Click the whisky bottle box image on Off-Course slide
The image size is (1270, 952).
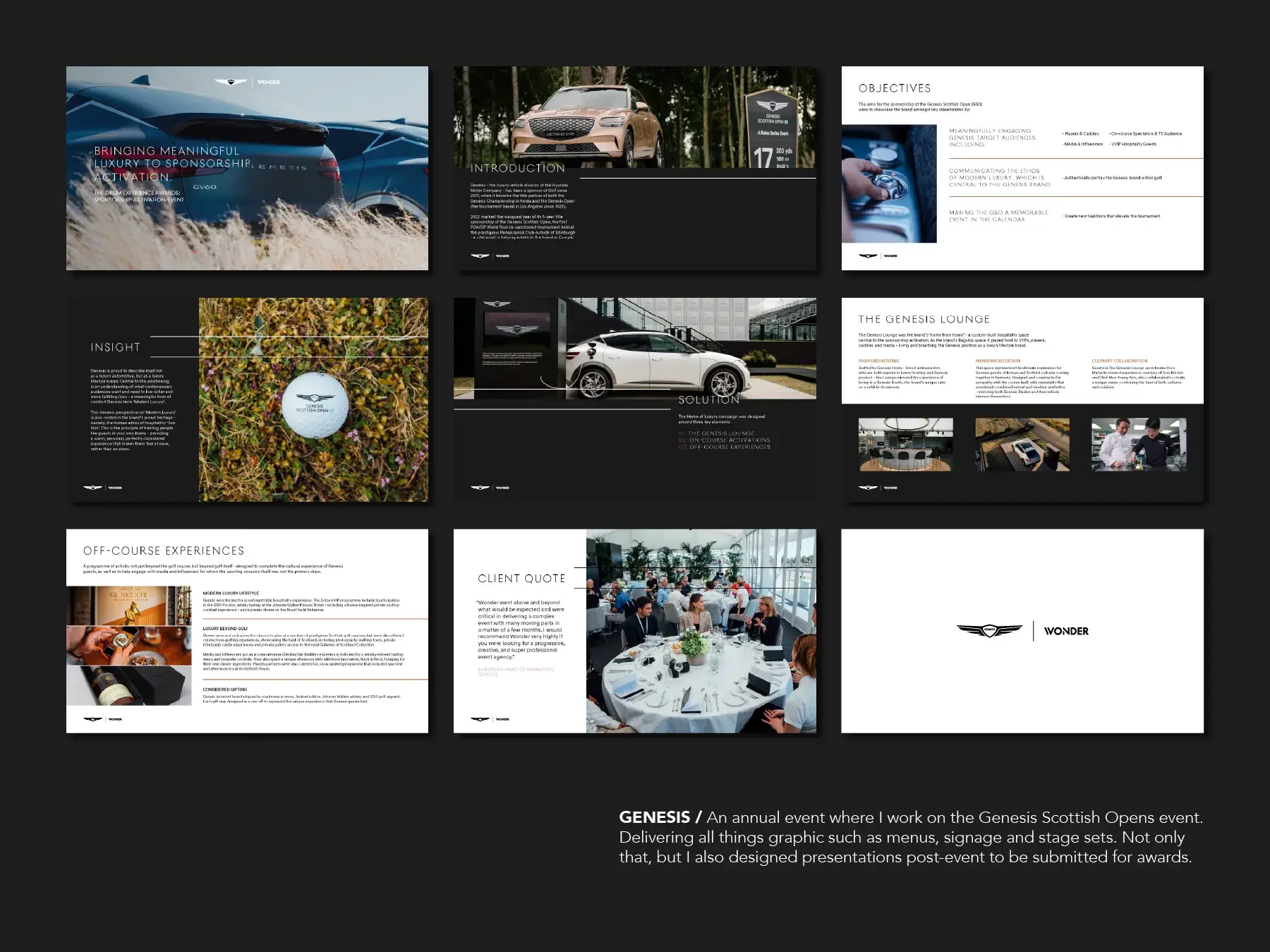point(129,685)
